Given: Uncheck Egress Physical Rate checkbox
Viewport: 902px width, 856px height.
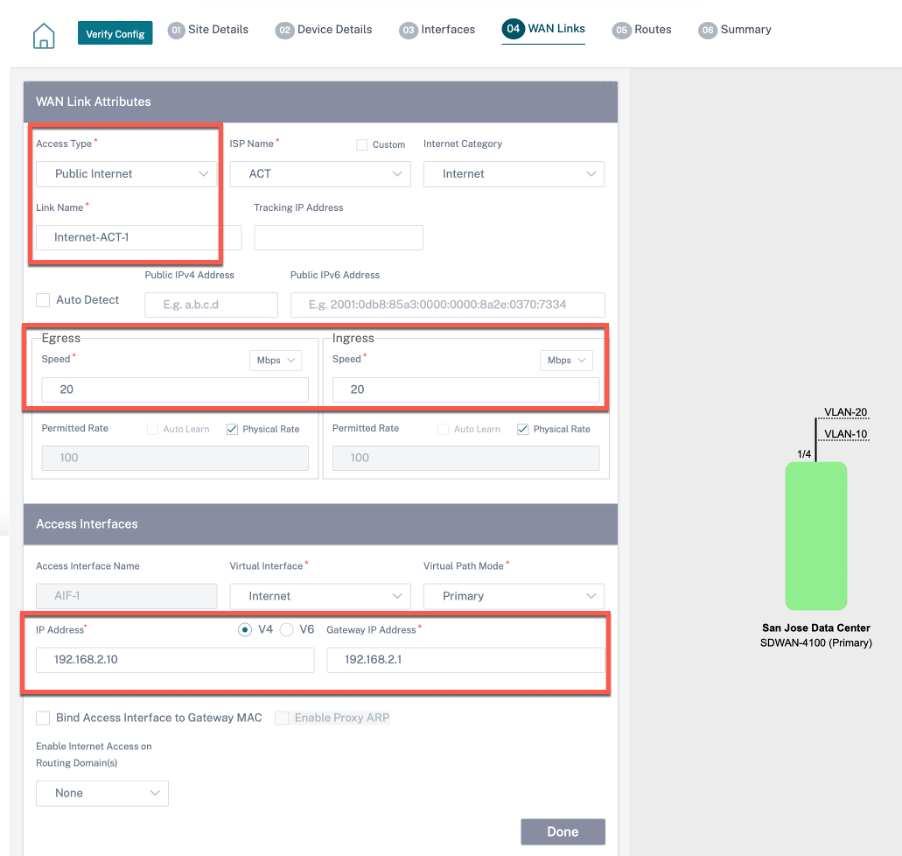Looking at the screenshot, I should (232, 429).
